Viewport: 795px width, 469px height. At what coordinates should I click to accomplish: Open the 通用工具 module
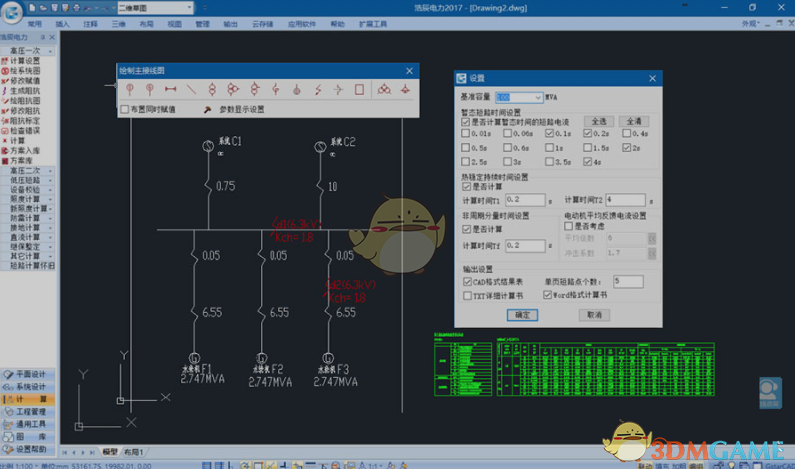click(28, 424)
